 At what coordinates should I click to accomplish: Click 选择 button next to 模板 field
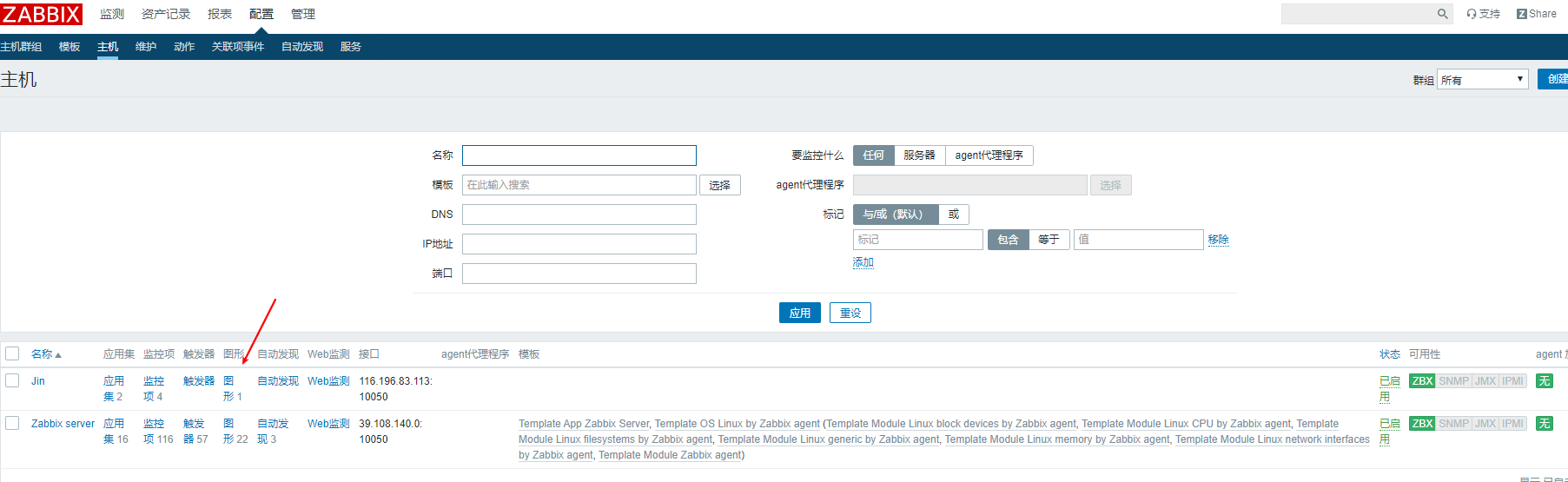[x=719, y=185]
